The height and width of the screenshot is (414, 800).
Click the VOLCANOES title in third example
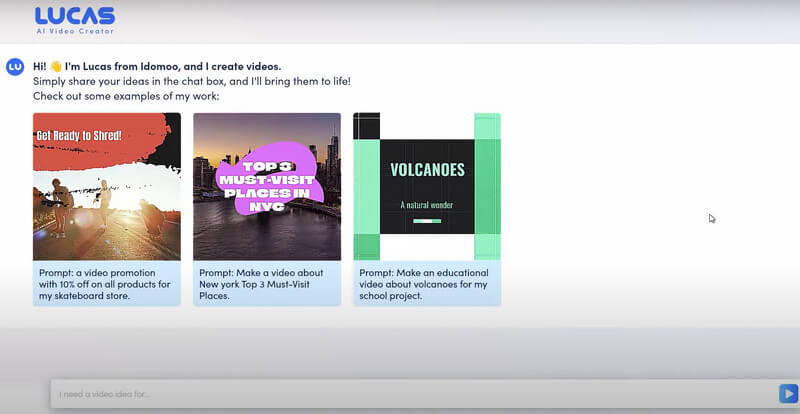pyautogui.click(x=427, y=170)
